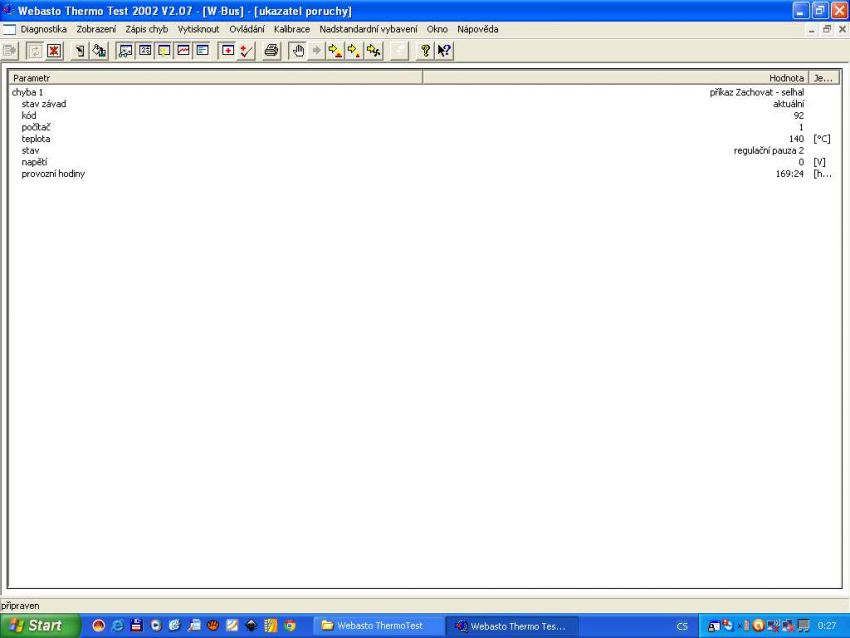Open the Windows Start menu
850x638 pixels.
click(40, 626)
